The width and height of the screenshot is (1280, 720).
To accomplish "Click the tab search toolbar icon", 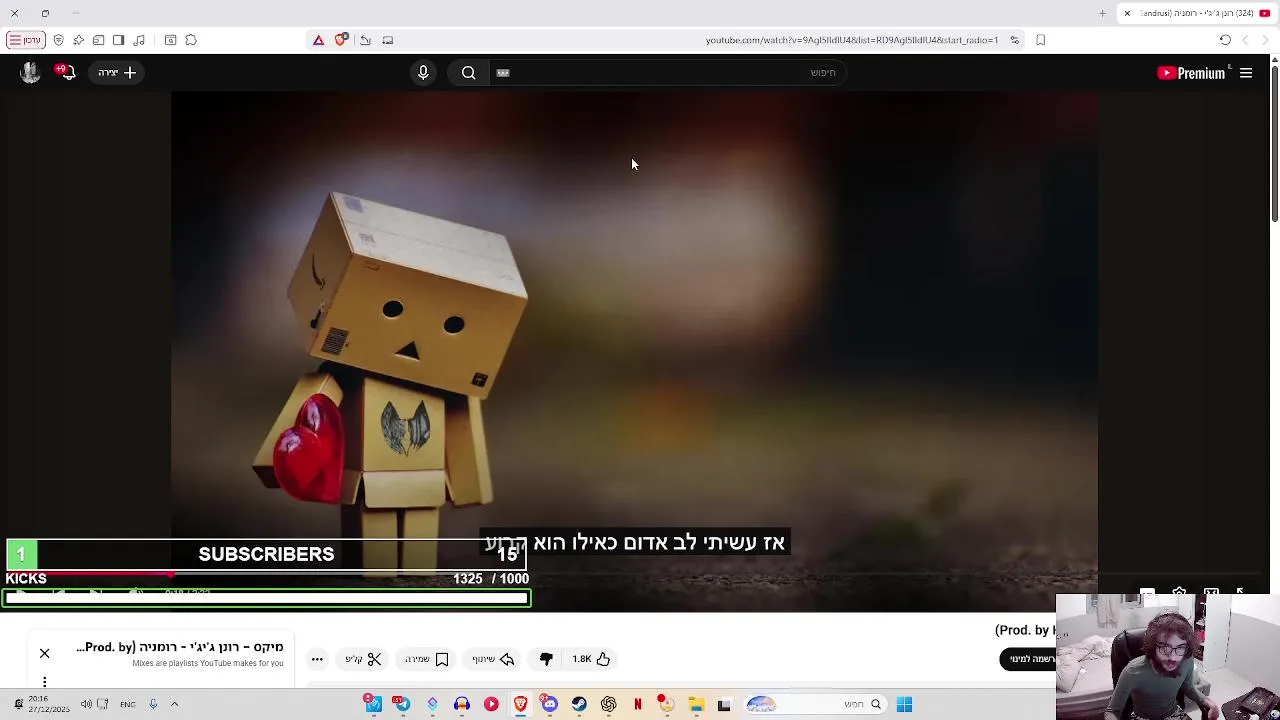I will 170,40.
